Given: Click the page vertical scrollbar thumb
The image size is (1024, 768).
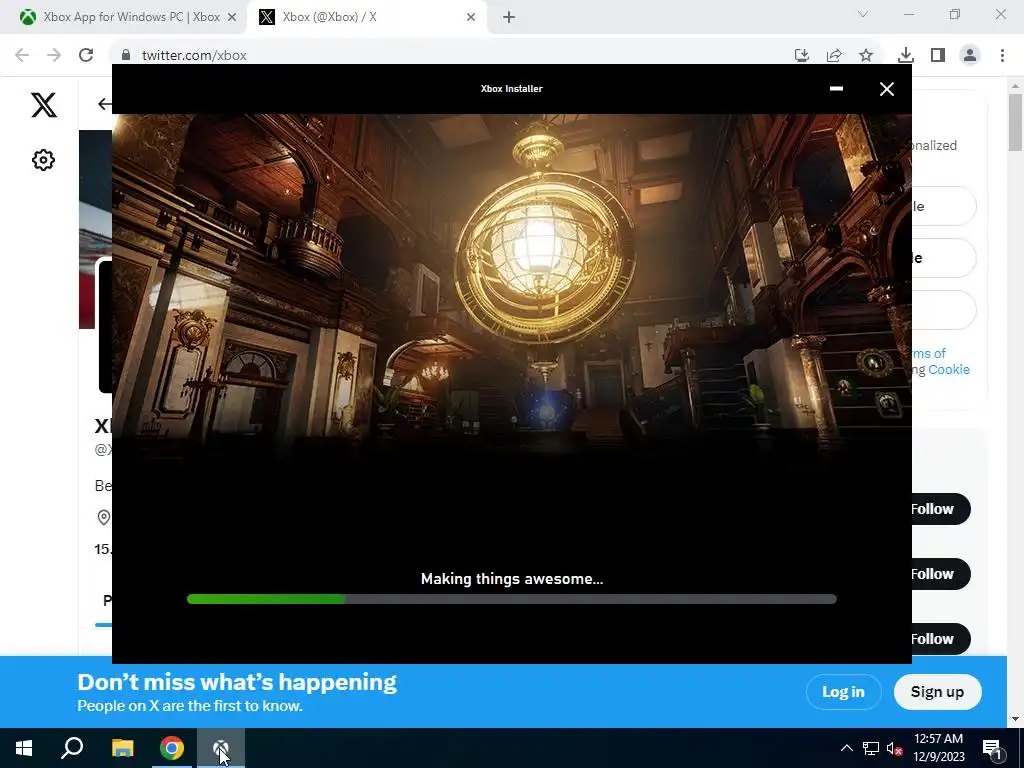Looking at the screenshot, I should tap(1015, 122).
